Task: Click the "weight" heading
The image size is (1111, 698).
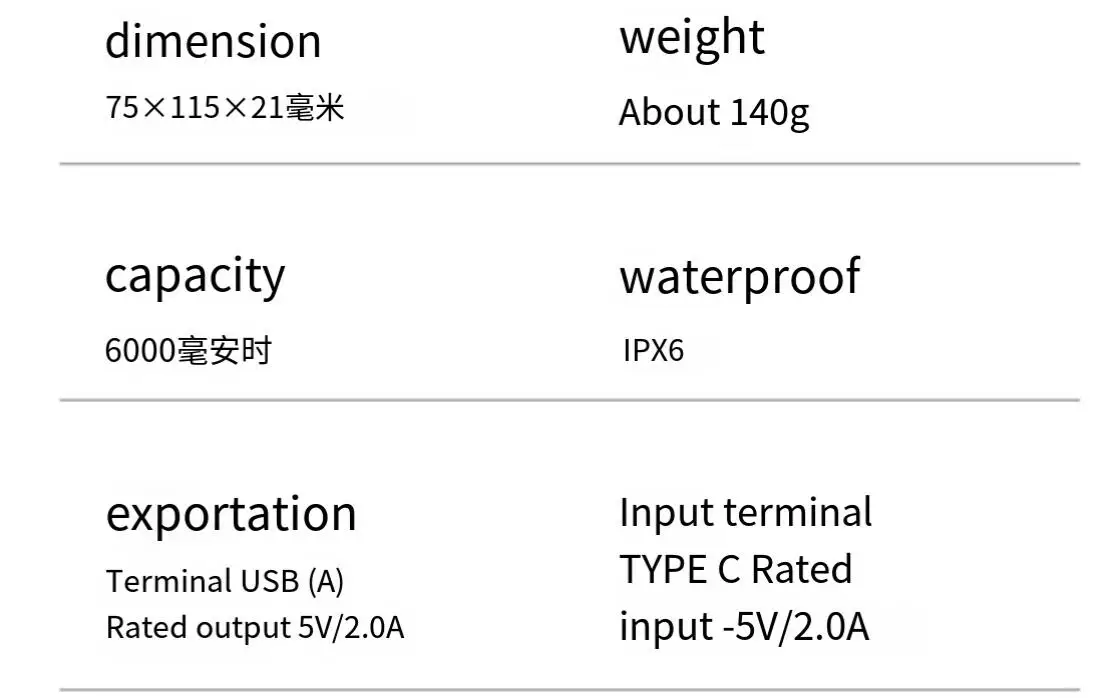Action: click(692, 39)
